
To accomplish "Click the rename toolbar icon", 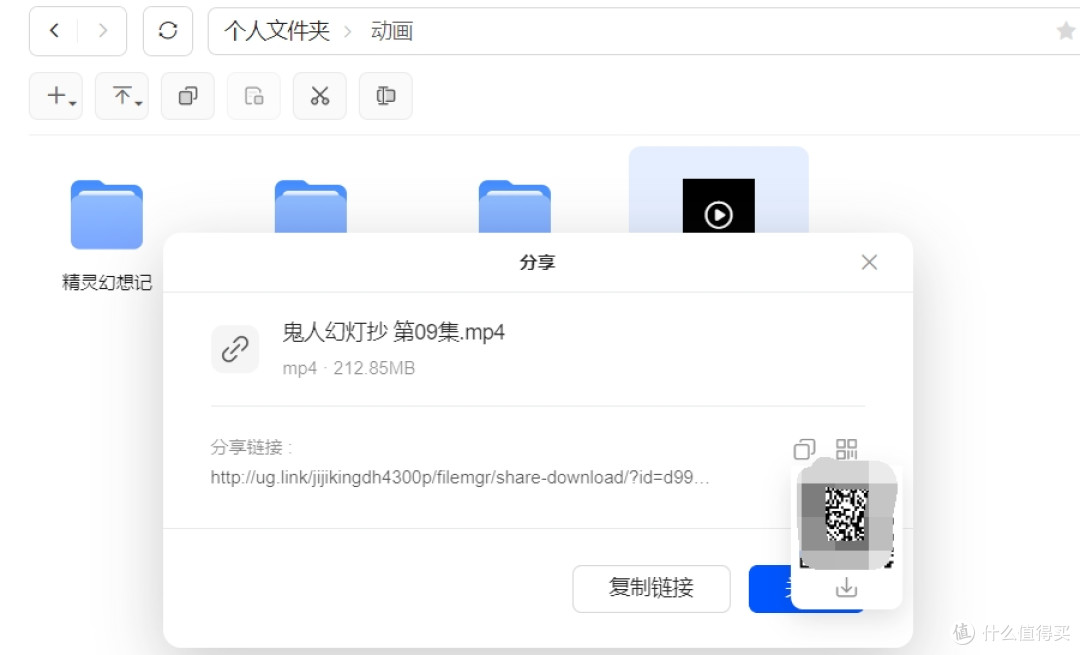I will point(386,96).
